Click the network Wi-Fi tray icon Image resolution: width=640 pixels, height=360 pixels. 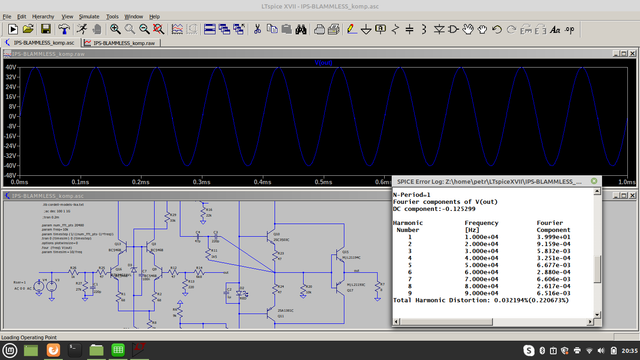[x=589, y=351]
